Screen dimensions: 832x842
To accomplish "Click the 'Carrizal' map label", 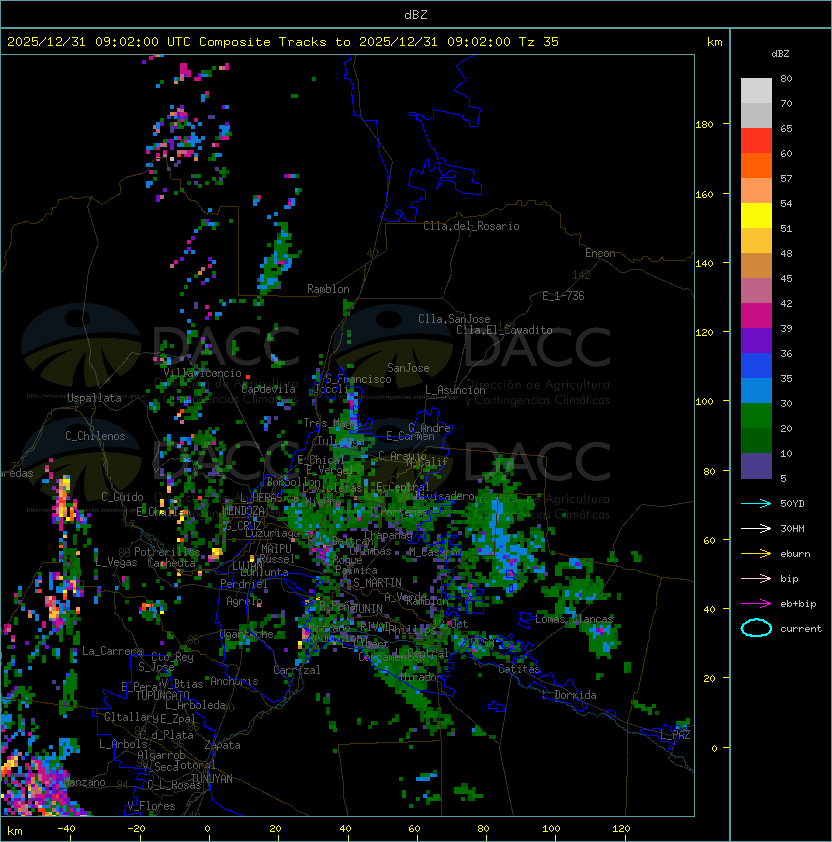I will click(297, 670).
